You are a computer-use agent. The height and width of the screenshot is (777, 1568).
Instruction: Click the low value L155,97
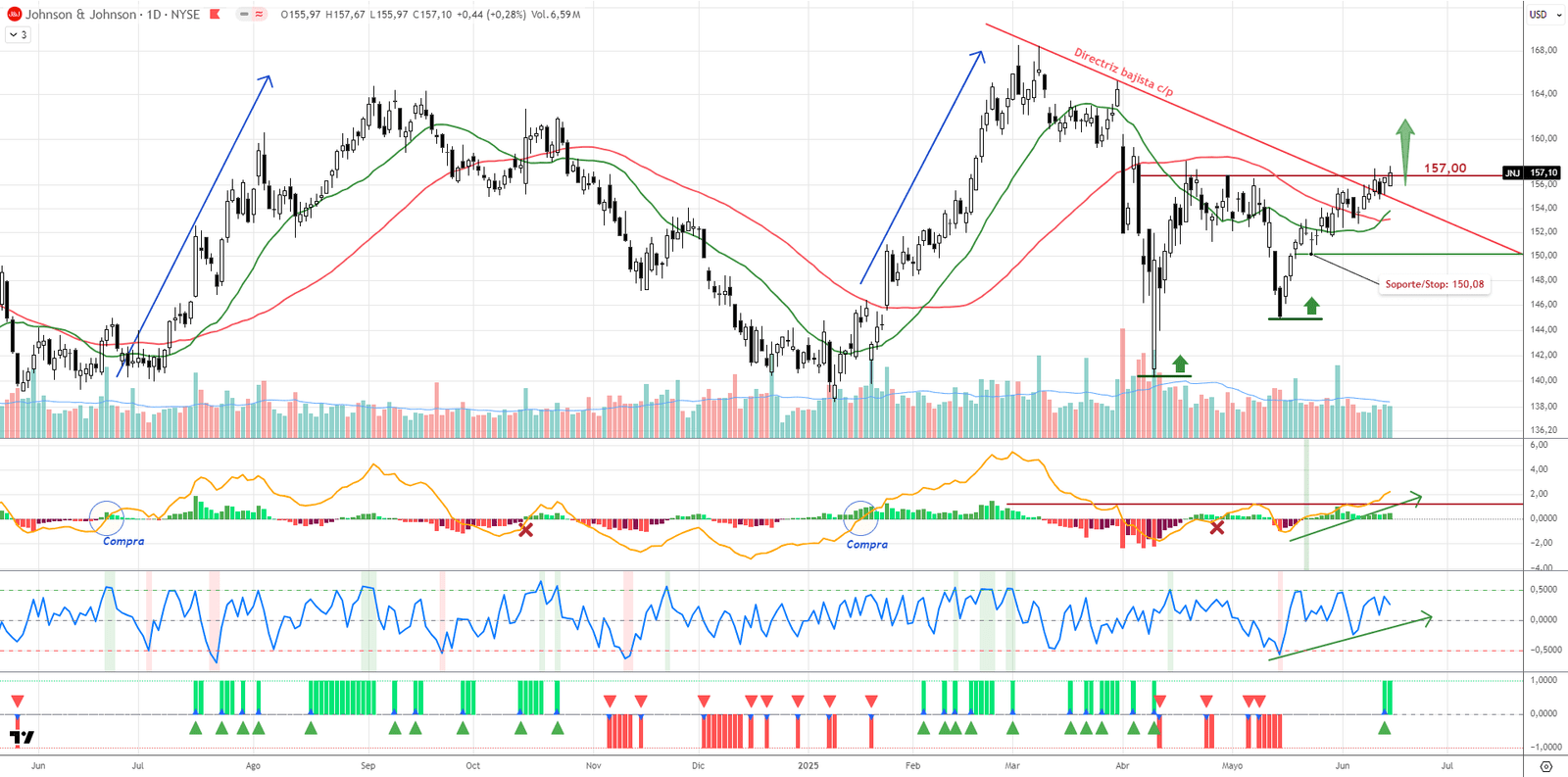pos(389,15)
